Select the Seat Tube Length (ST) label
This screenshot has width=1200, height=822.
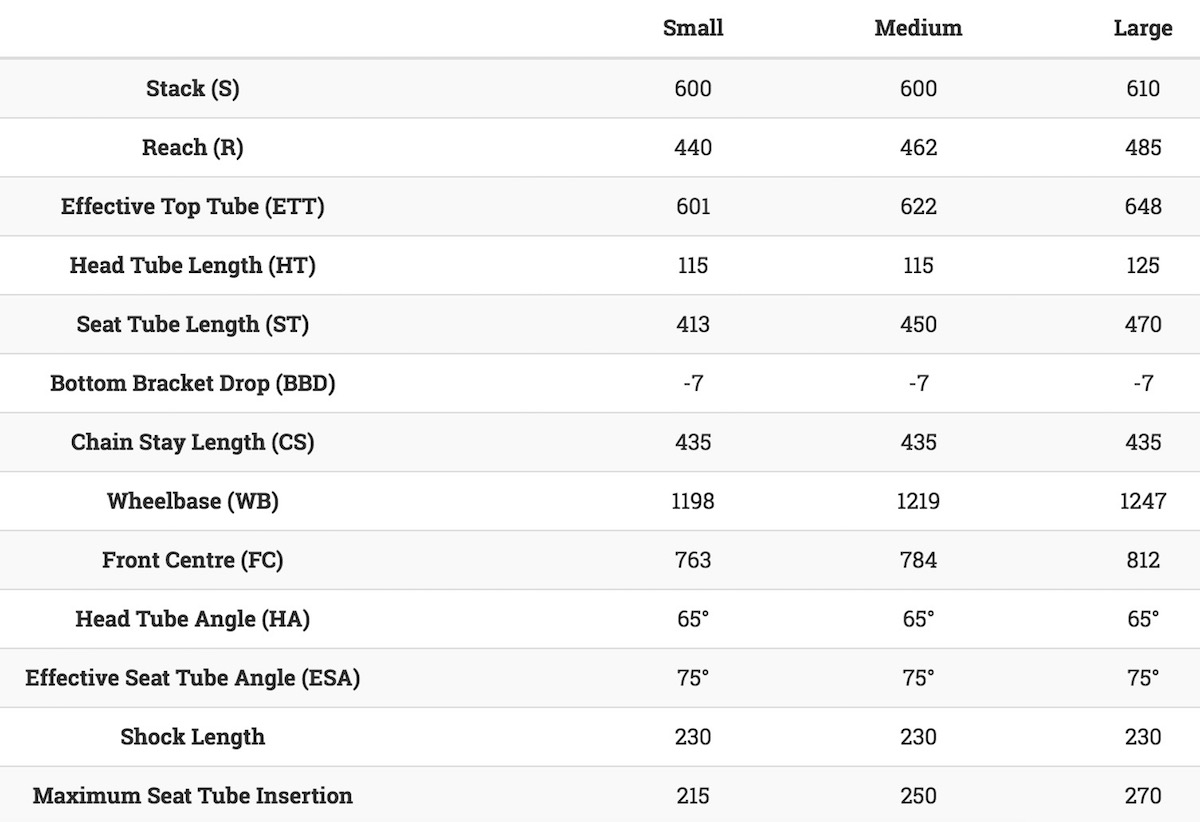pyautogui.click(x=193, y=324)
